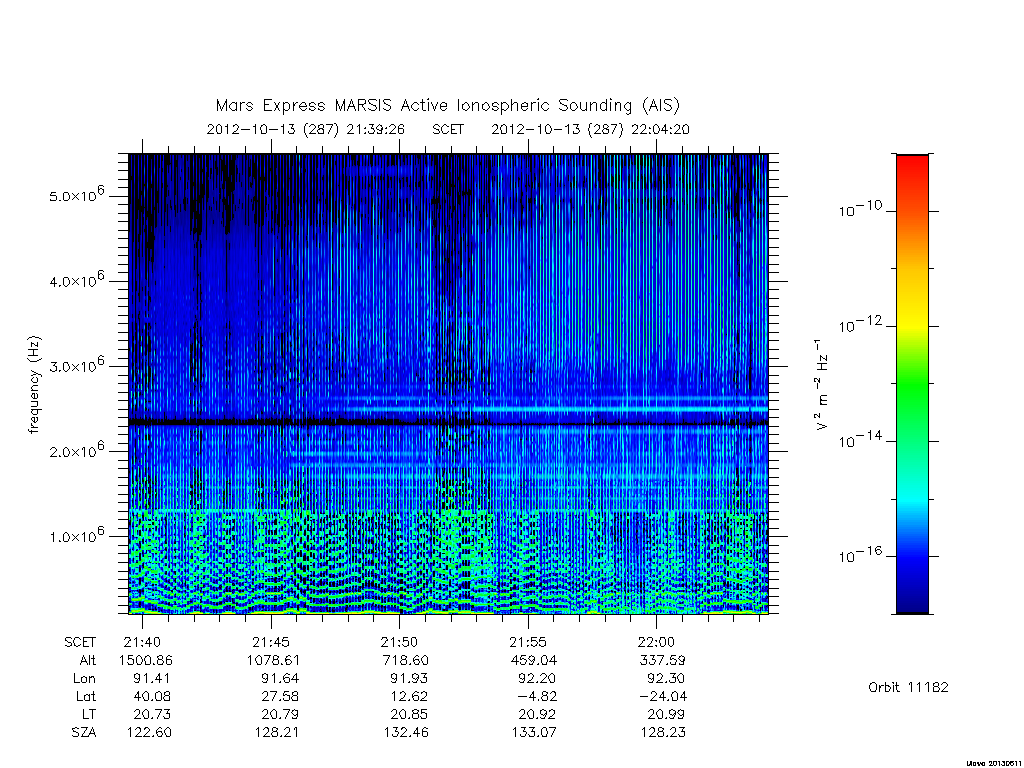Click the local time value '20.99'

pos(665,714)
